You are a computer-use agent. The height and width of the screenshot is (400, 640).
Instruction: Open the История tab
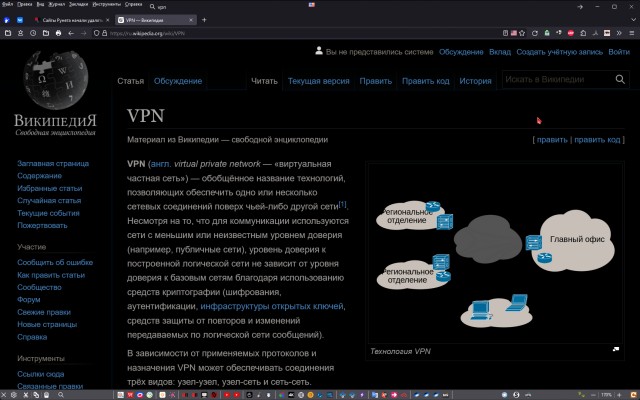coord(475,81)
